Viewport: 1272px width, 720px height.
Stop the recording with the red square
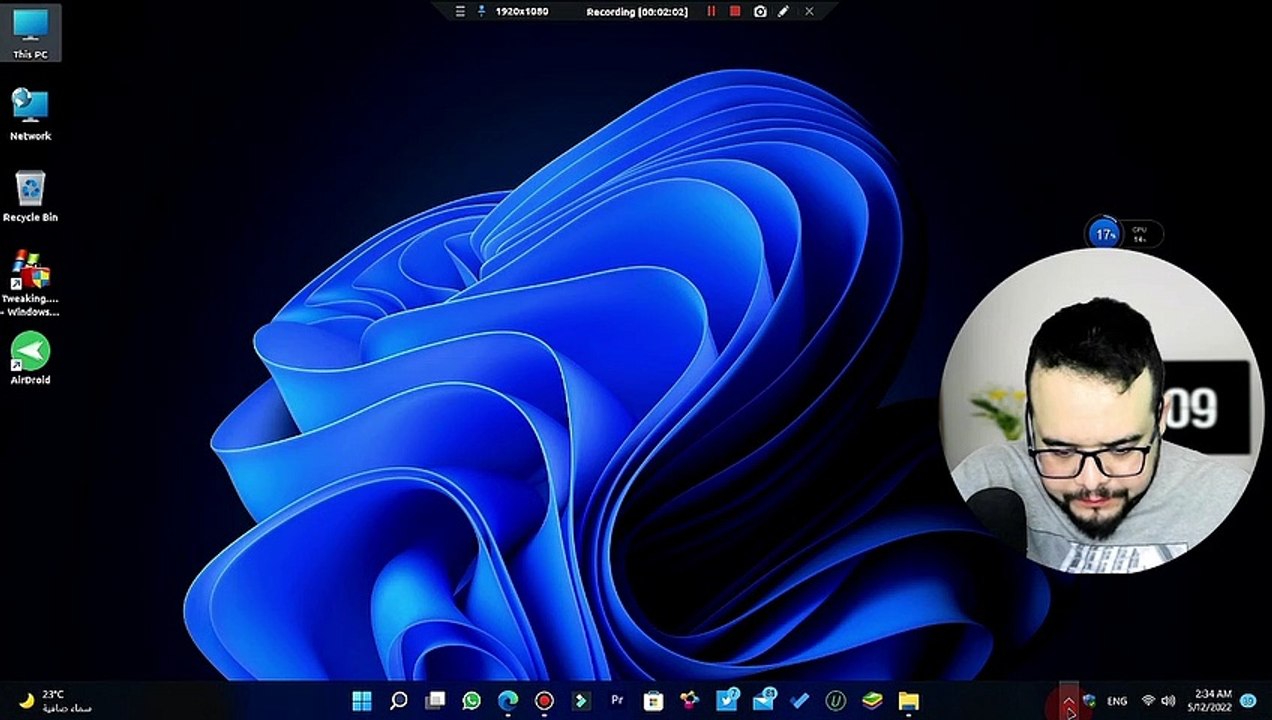[735, 11]
